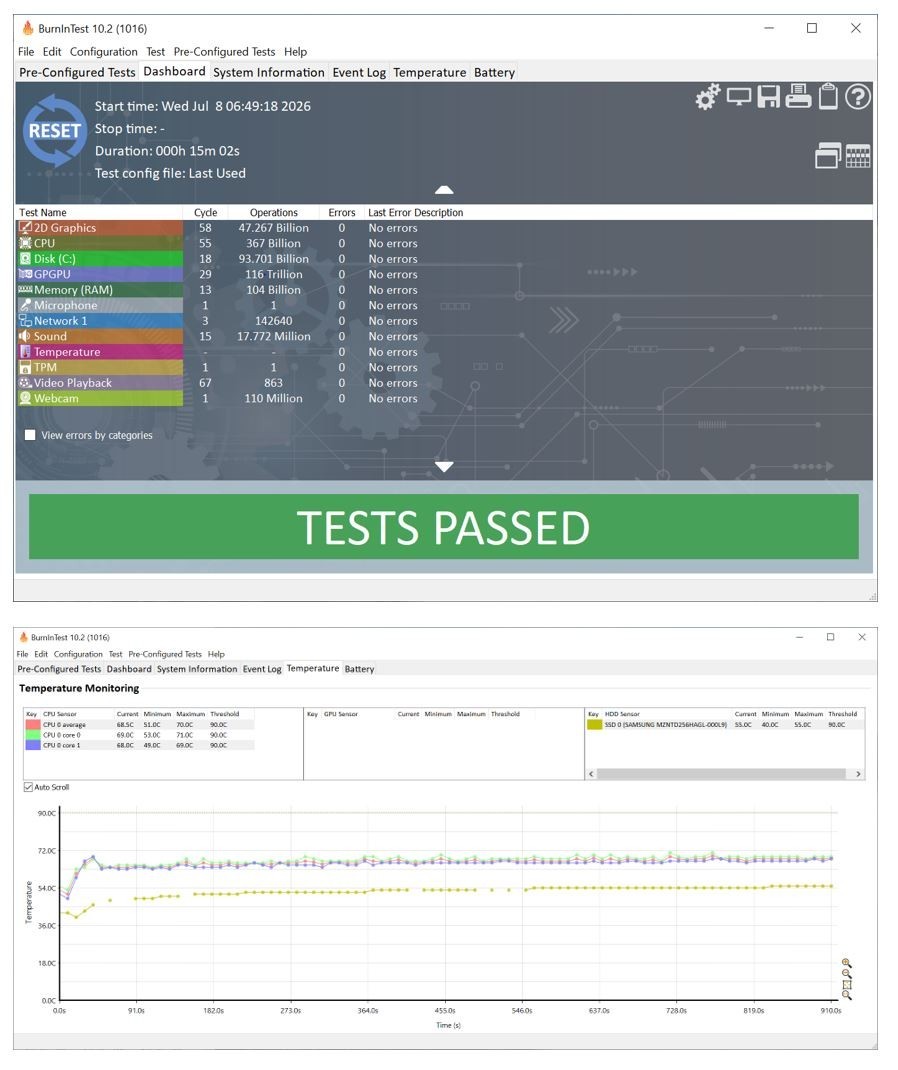
Task: Click the green CPU 0 core 0 color key
Action: (x=33, y=735)
